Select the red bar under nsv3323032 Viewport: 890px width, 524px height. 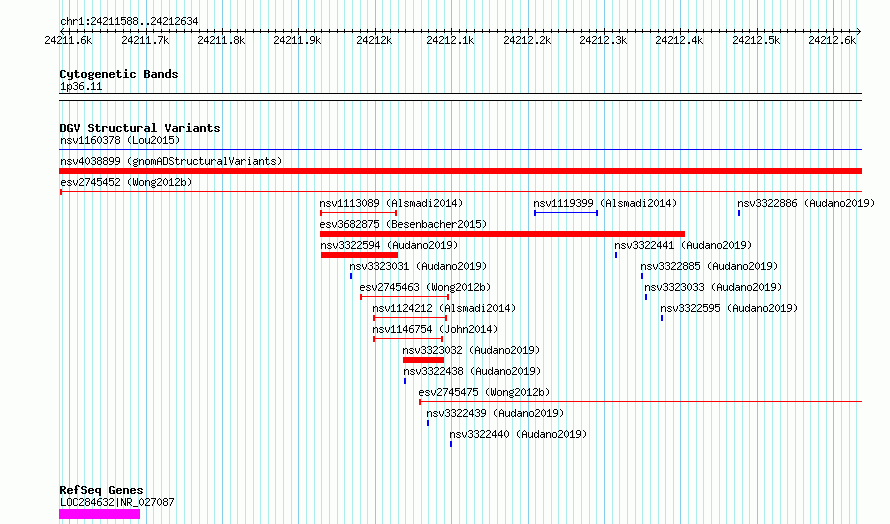pyautogui.click(x=423, y=360)
